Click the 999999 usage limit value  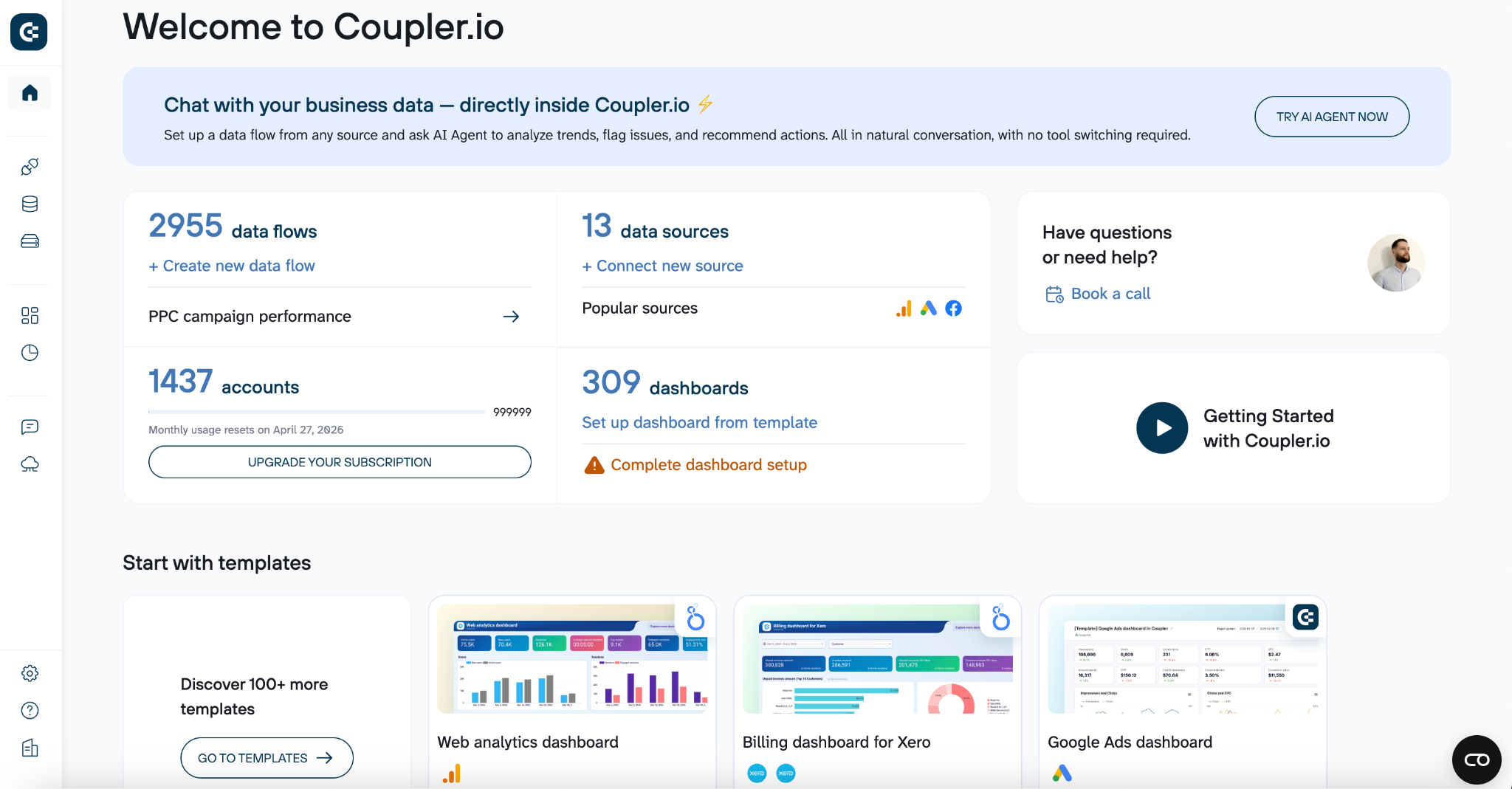click(x=512, y=412)
